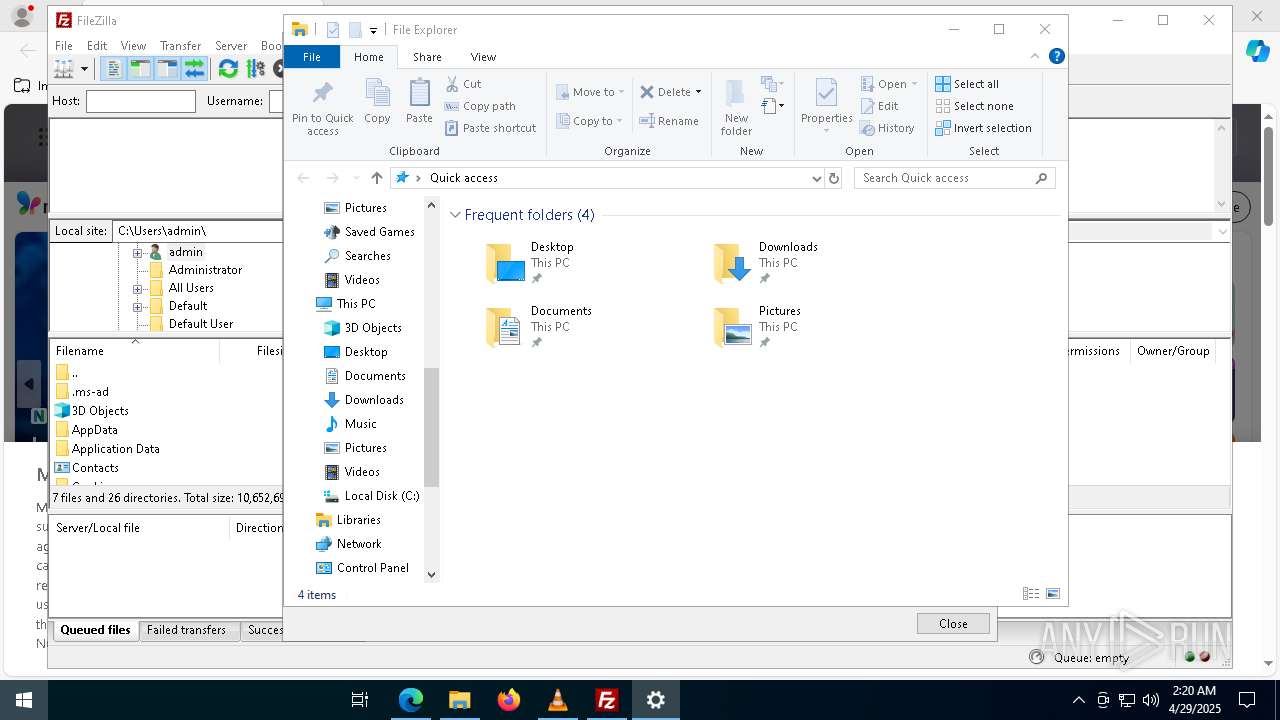The image size is (1280, 720).
Task: Open the Delete dropdown arrow
Action: click(x=698, y=92)
